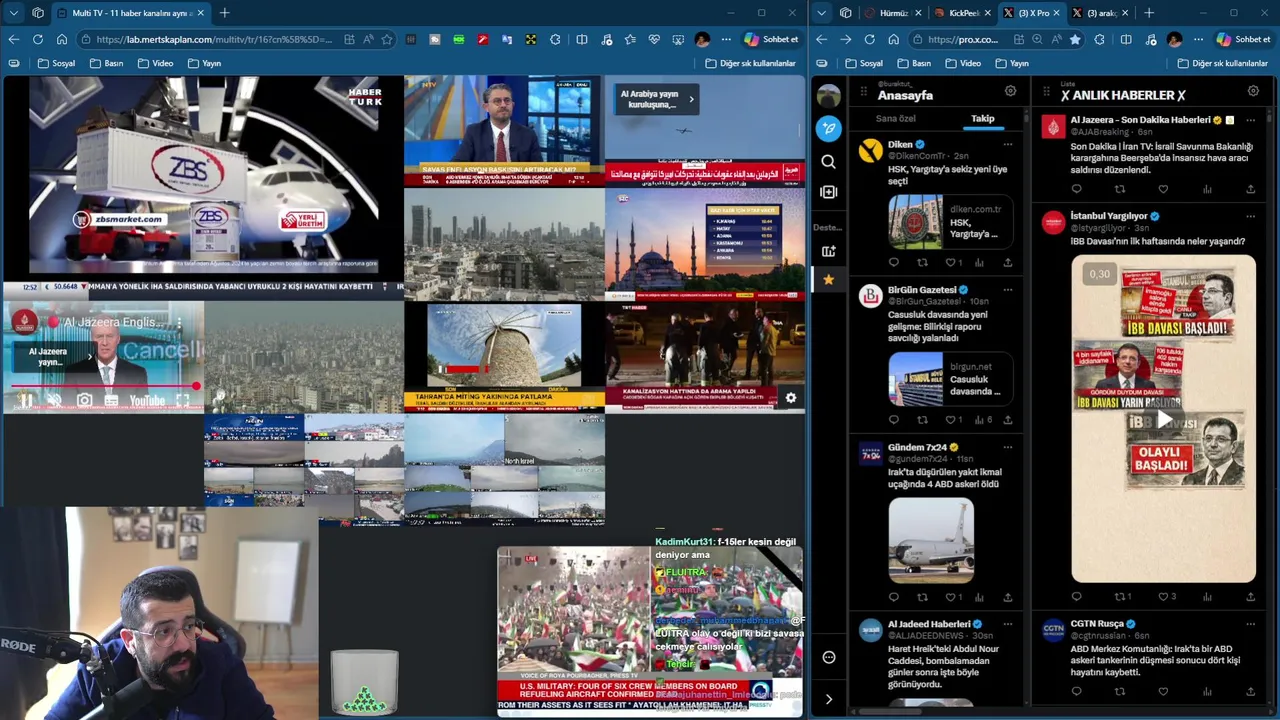The height and width of the screenshot is (720, 1280).
Task: Open more menu on İstanbul Yargılıyor post
Action: [1250, 216]
